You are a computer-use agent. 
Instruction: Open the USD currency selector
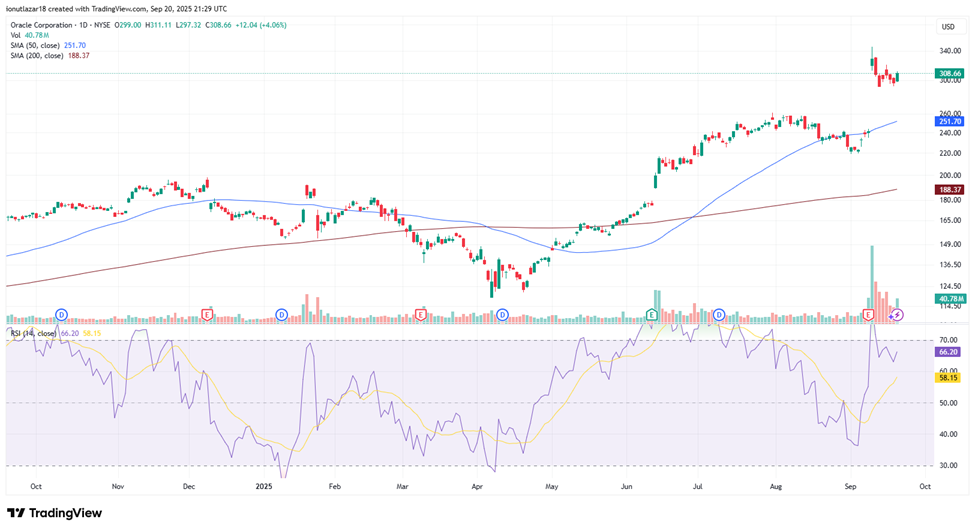[946, 26]
